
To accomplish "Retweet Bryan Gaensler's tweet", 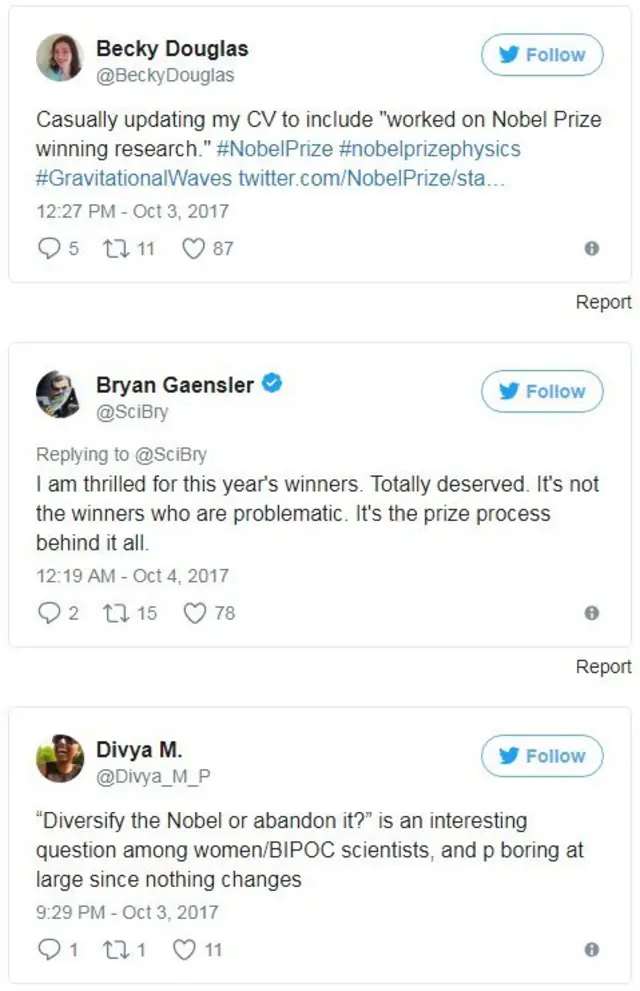I will click(117, 613).
